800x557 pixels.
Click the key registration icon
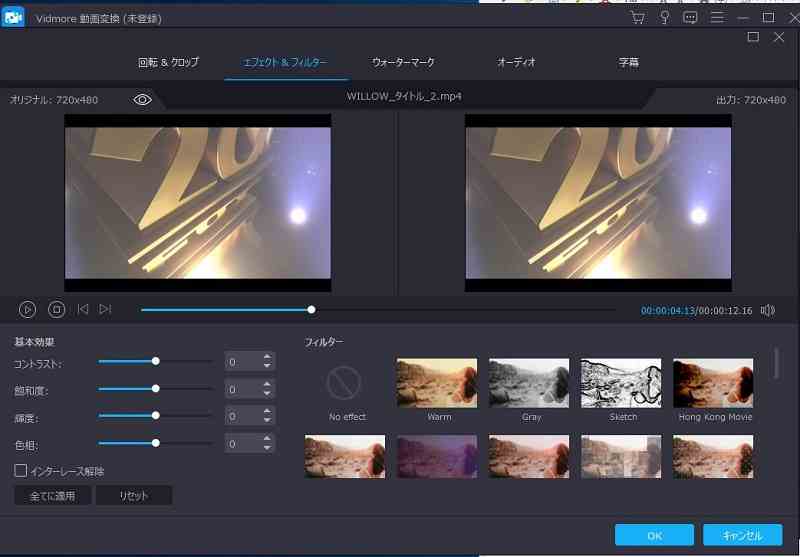664,18
